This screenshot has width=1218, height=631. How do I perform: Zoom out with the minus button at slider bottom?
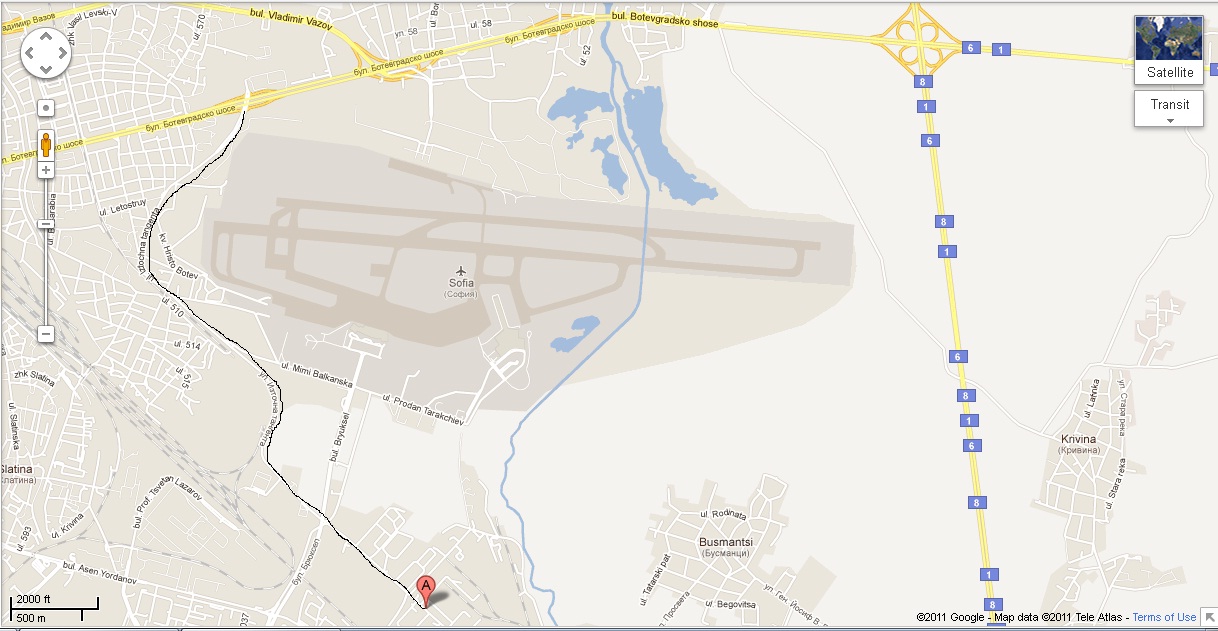point(46,334)
